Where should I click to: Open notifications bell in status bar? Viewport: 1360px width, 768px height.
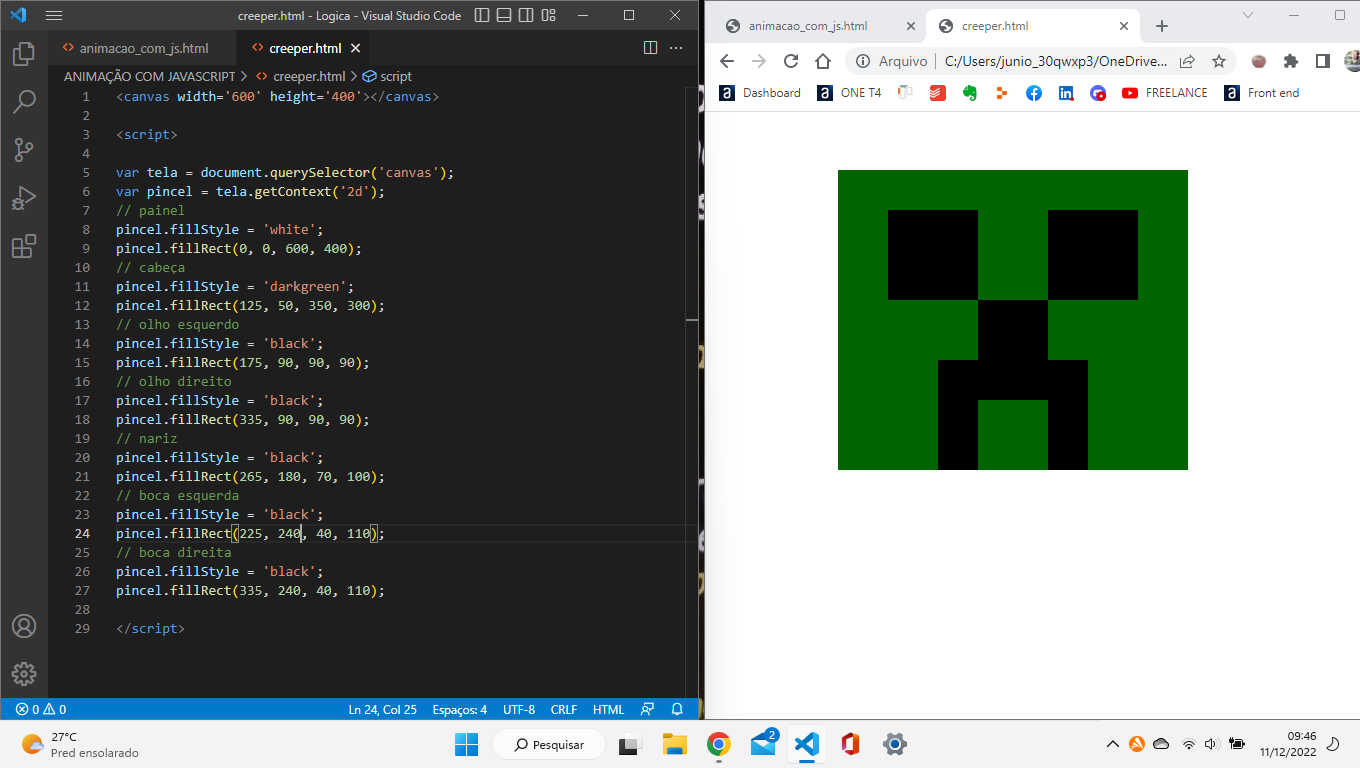click(x=677, y=709)
